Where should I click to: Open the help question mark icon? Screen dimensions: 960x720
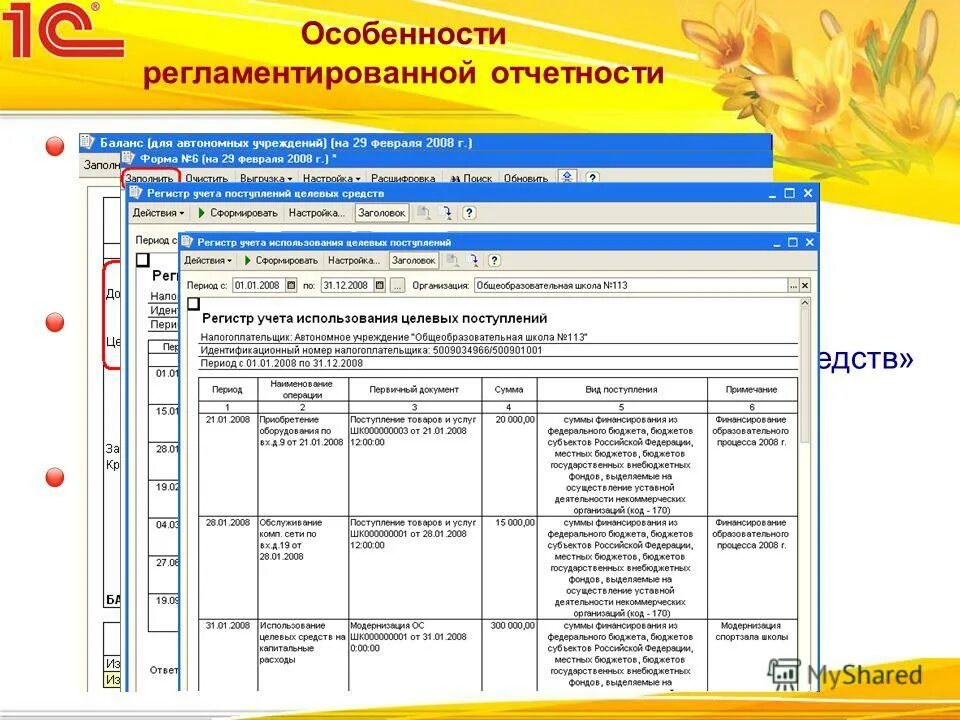click(493, 259)
